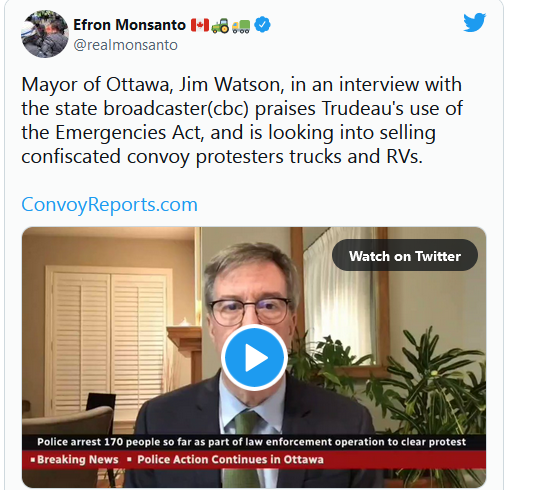Open the ConvoyReports.com link
The width and height of the screenshot is (538, 490).
click(x=109, y=205)
